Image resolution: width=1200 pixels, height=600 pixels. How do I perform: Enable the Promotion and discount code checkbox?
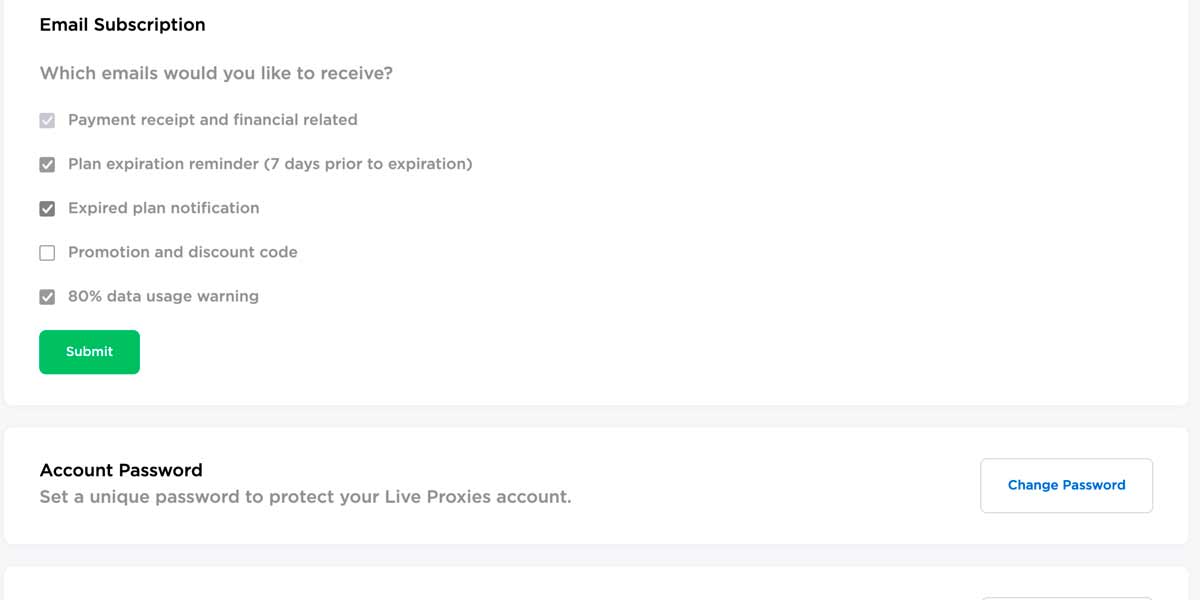click(x=47, y=253)
